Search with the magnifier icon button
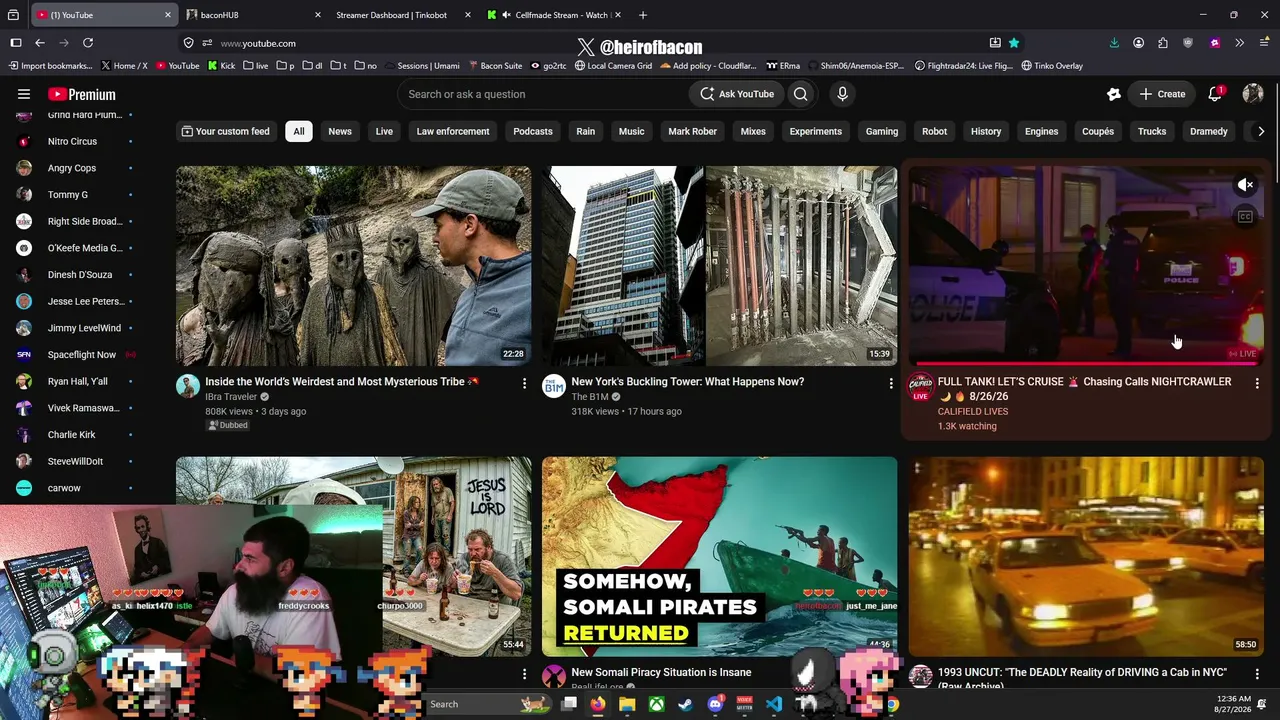 click(x=801, y=94)
